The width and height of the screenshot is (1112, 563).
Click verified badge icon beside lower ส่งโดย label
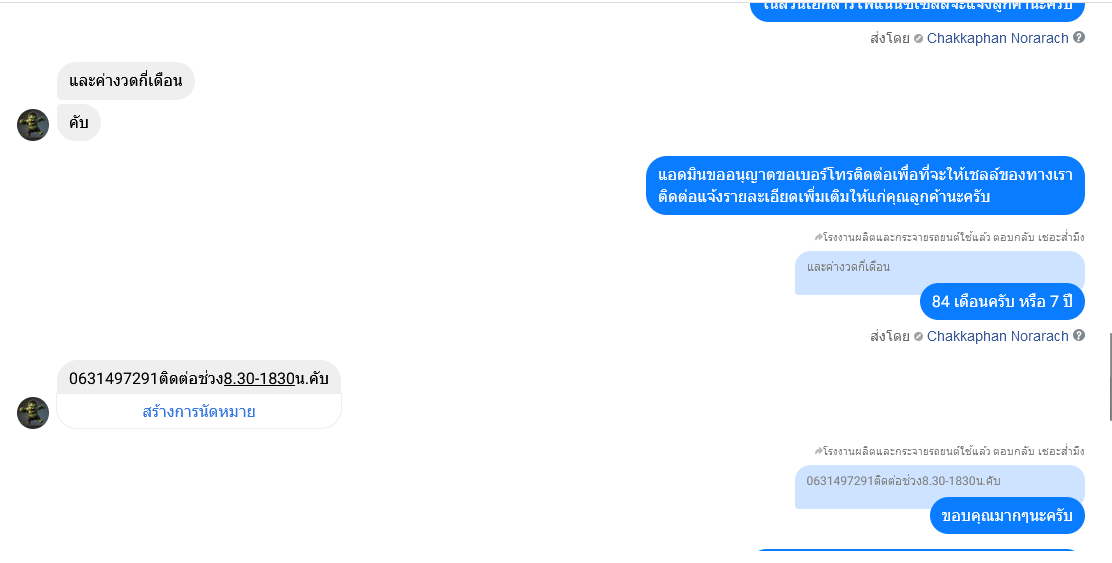[918, 337]
